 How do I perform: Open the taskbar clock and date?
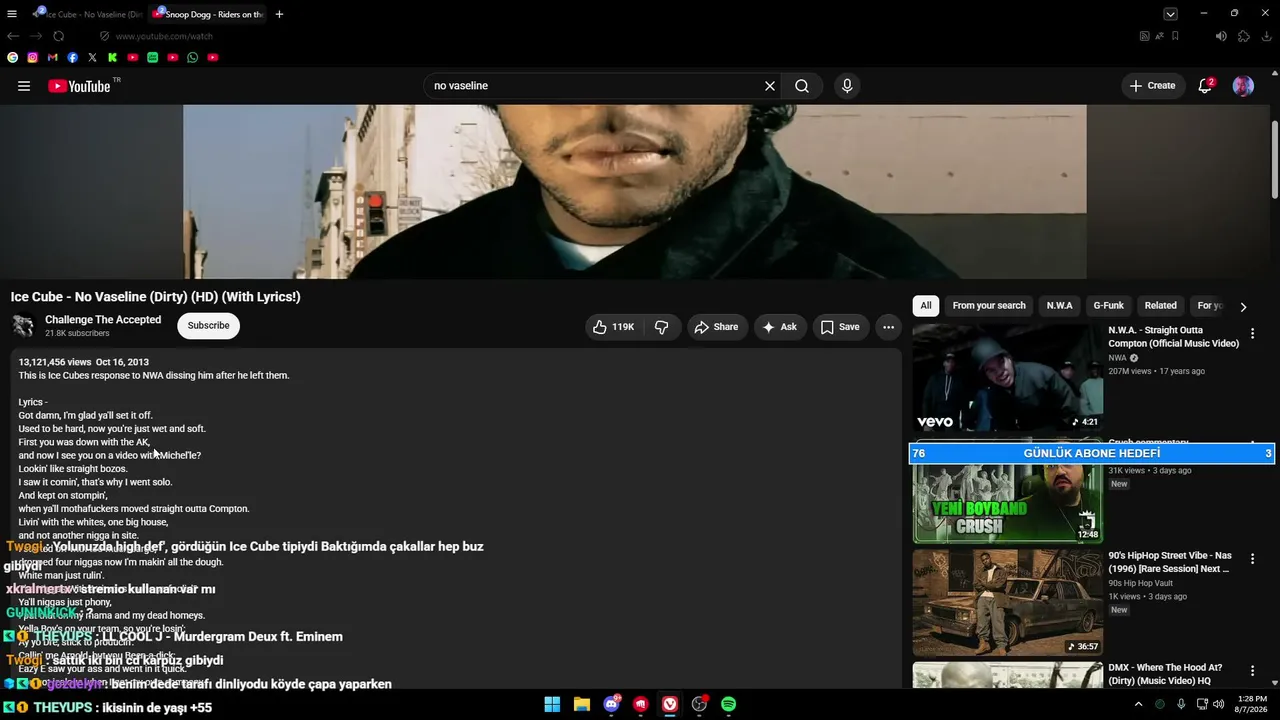[1252, 704]
